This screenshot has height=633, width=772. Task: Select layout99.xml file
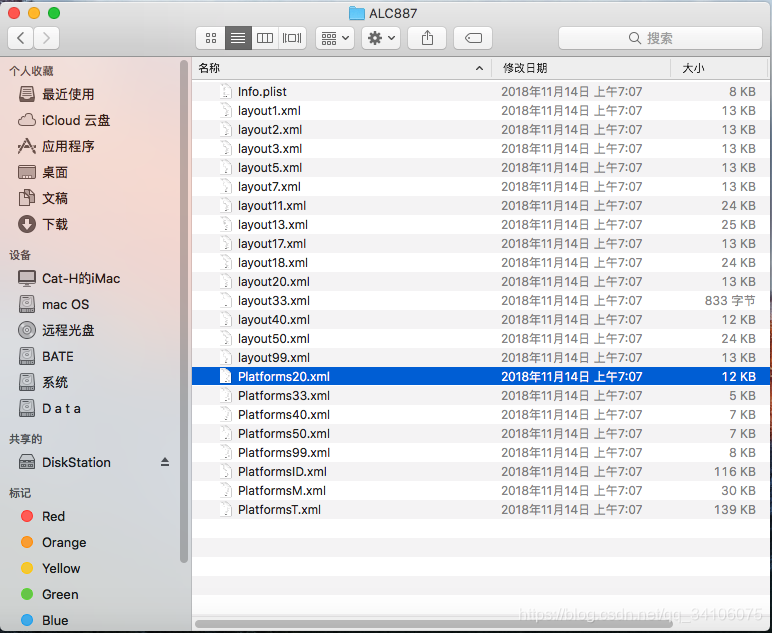(480, 357)
